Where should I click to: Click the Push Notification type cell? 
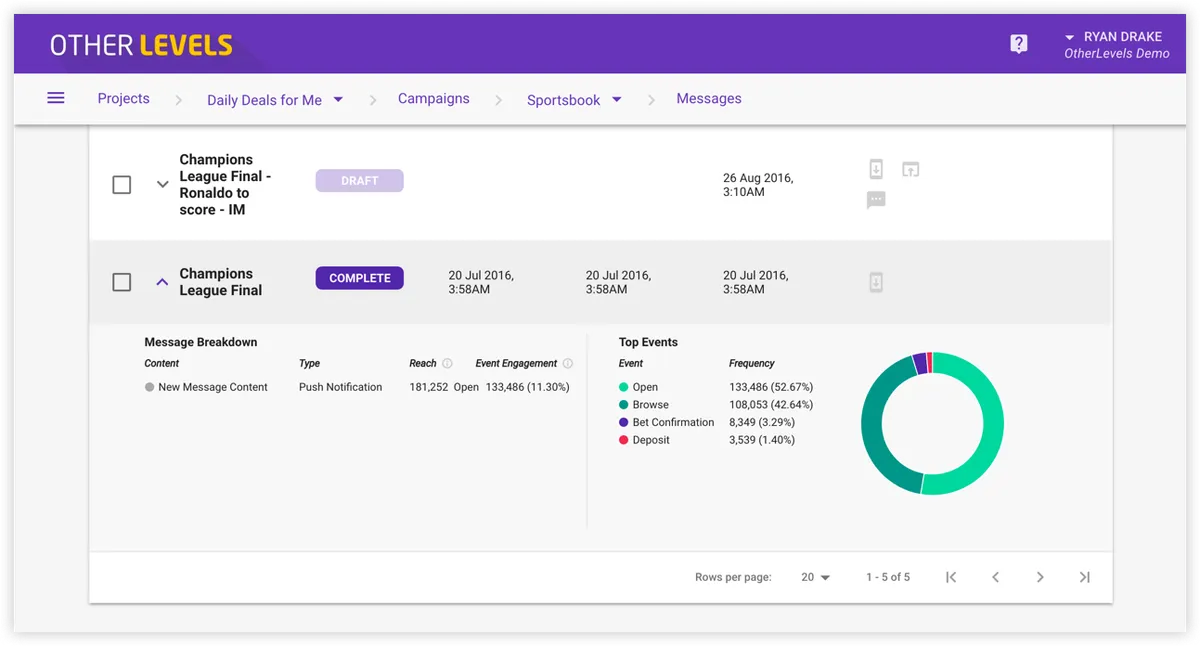click(x=340, y=387)
